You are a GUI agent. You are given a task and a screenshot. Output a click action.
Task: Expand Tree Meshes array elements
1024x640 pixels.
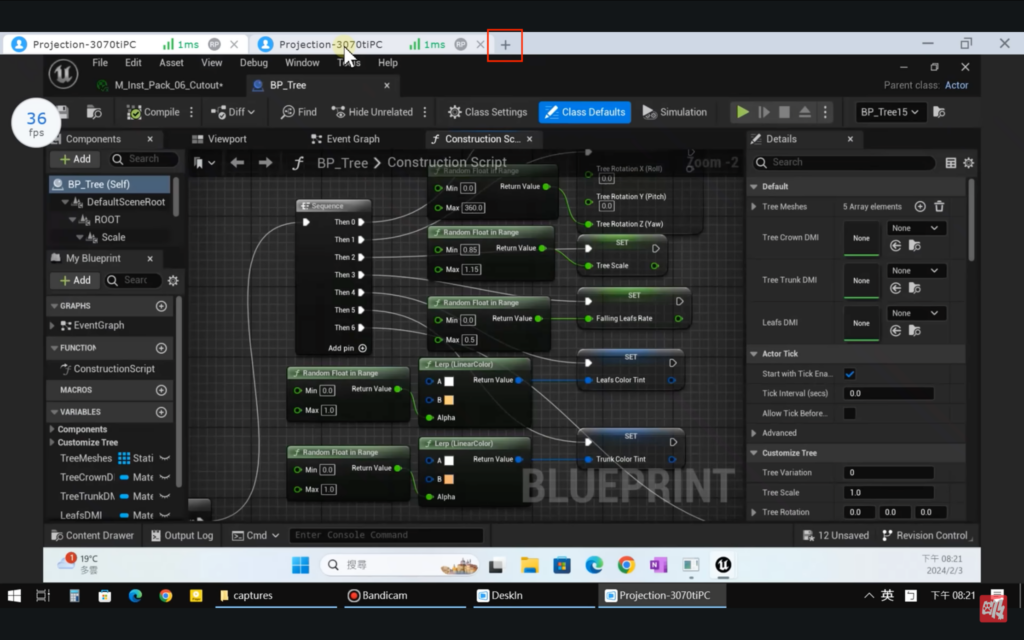(754, 206)
